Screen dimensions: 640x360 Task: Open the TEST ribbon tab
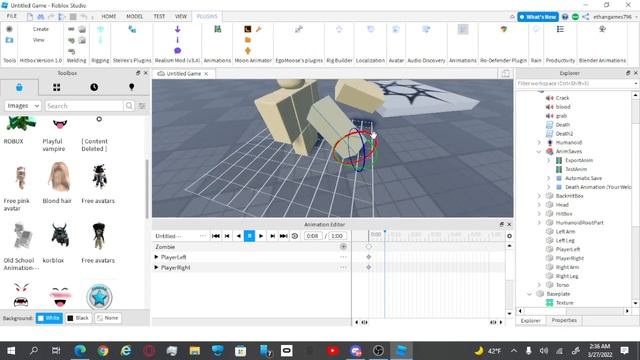(x=159, y=16)
